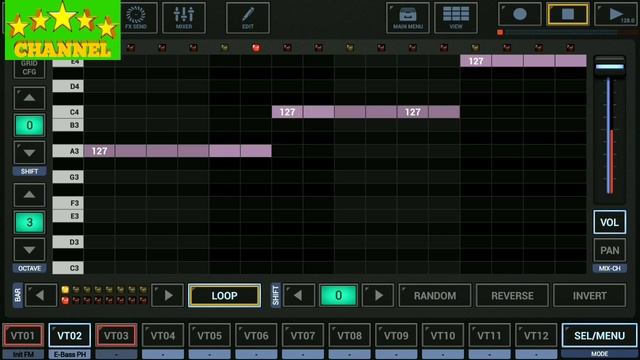Viewport: 640px width, 360px height.
Task: Play the C4 piano key
Action: coord(68,112)
